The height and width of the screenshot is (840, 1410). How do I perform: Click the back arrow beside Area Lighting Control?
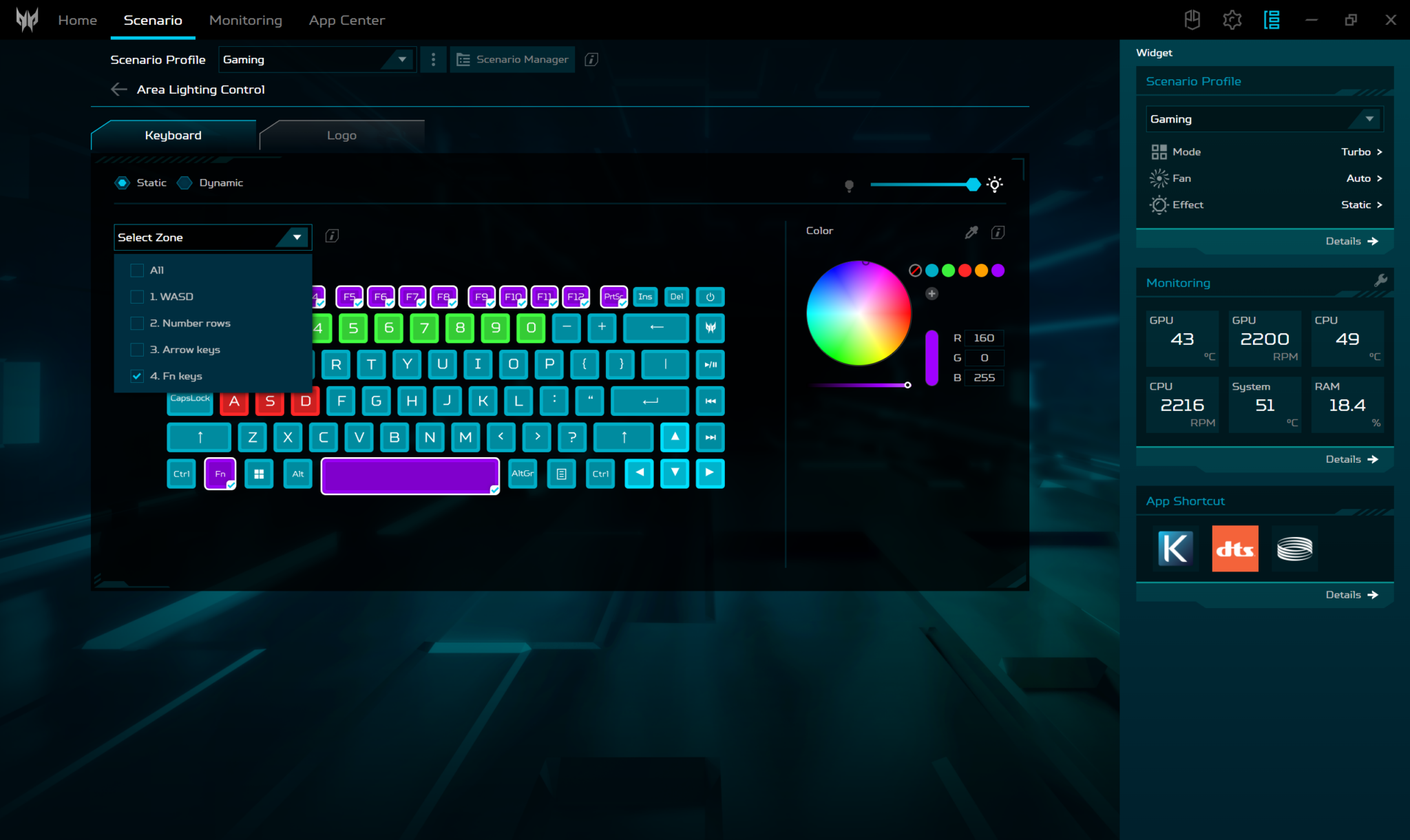pyautogui.click(x=119, y=90)
